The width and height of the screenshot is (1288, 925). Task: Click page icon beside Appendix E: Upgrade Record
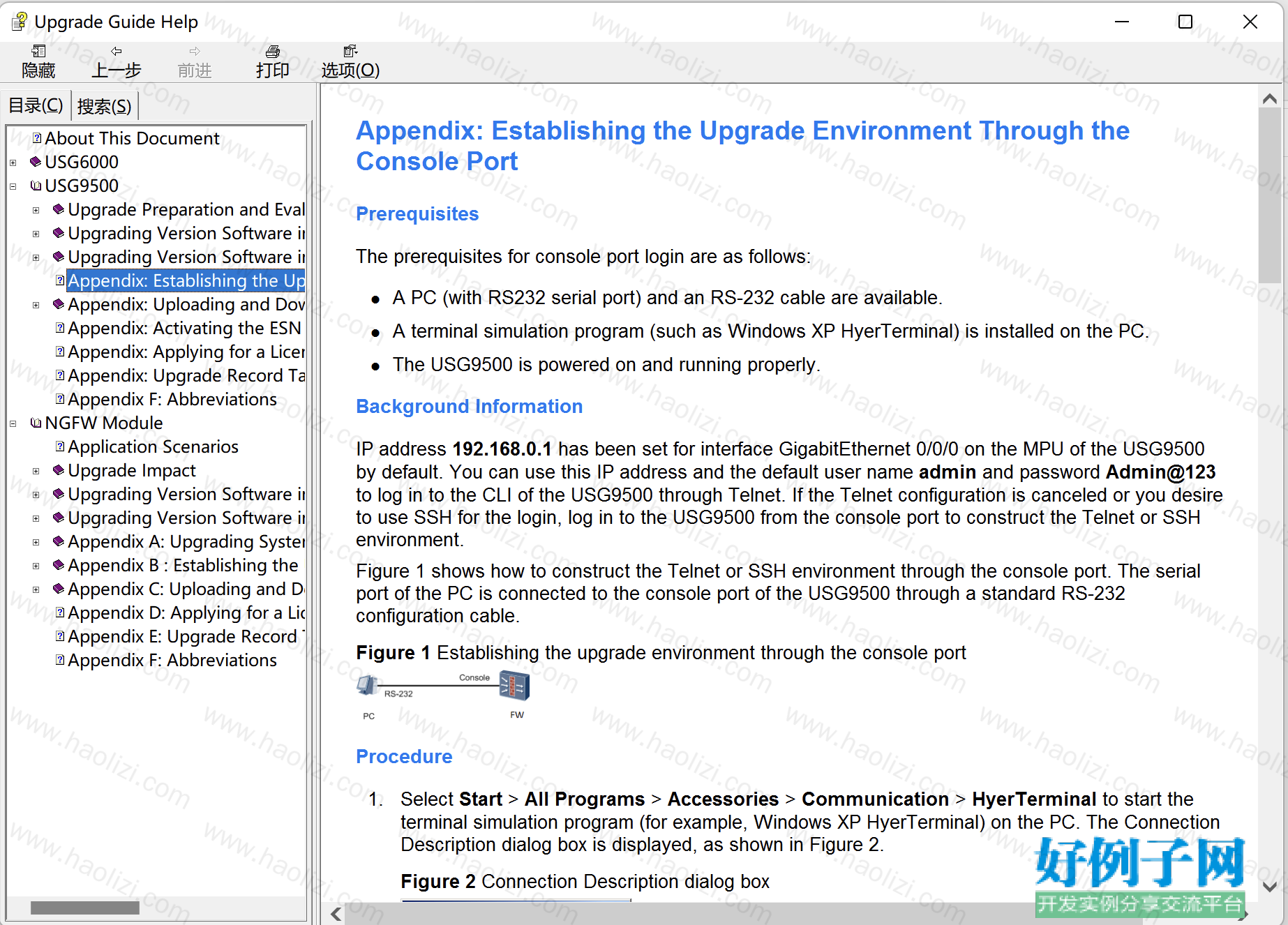tap(60, 636)
